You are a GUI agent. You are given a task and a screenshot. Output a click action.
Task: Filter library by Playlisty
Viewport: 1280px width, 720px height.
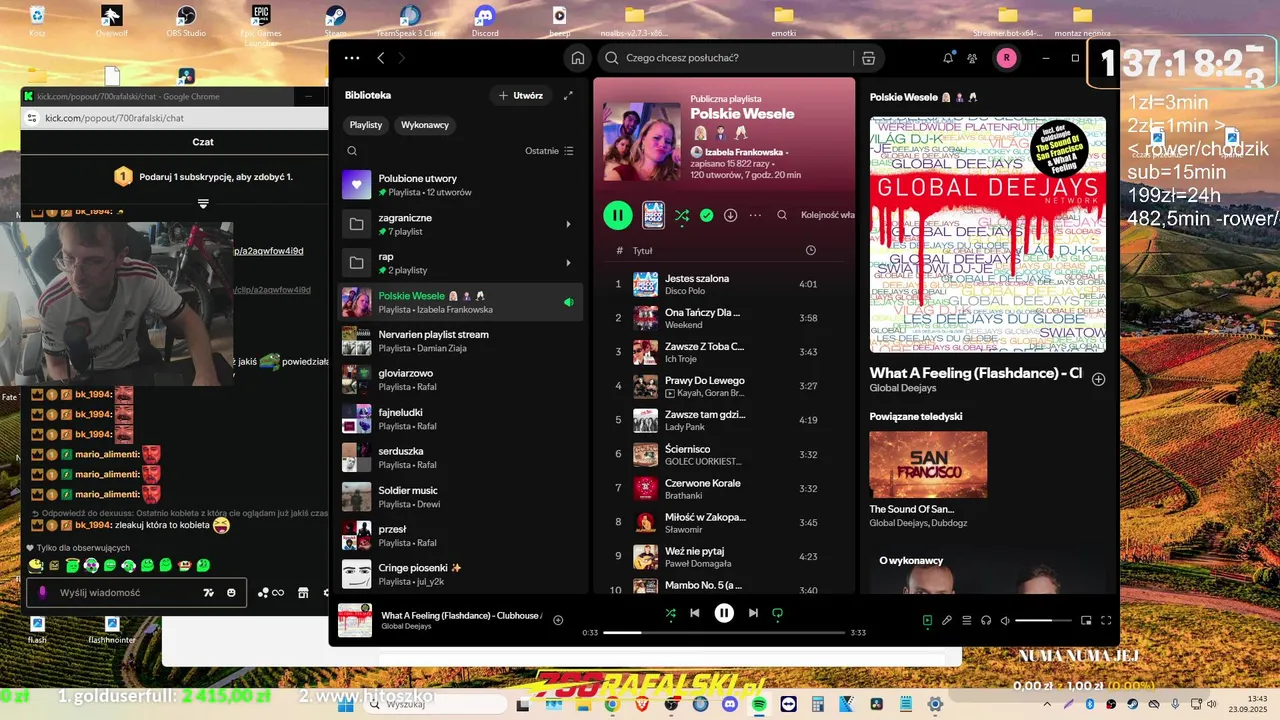click(x=366, y=125)
